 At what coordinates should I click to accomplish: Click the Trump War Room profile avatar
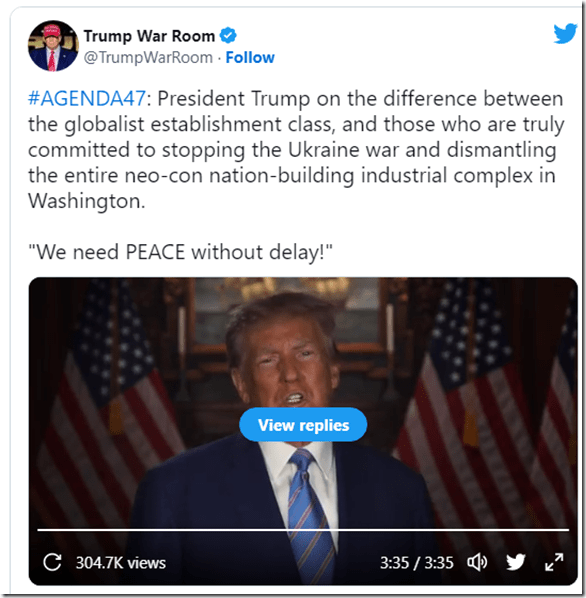click(x=53, y=46)
